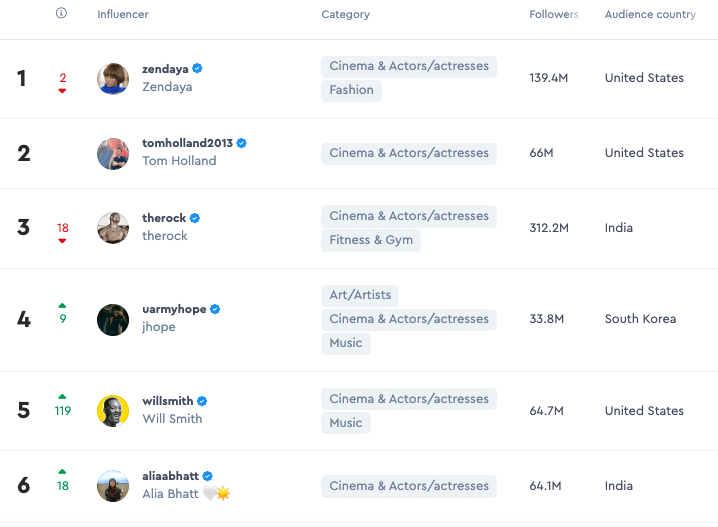Click the Category column header

(x=345, y=15)
